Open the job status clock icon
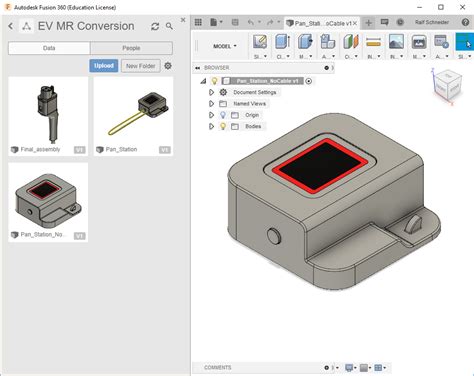The height and width of the screenshot is (376, 474). 400,22
